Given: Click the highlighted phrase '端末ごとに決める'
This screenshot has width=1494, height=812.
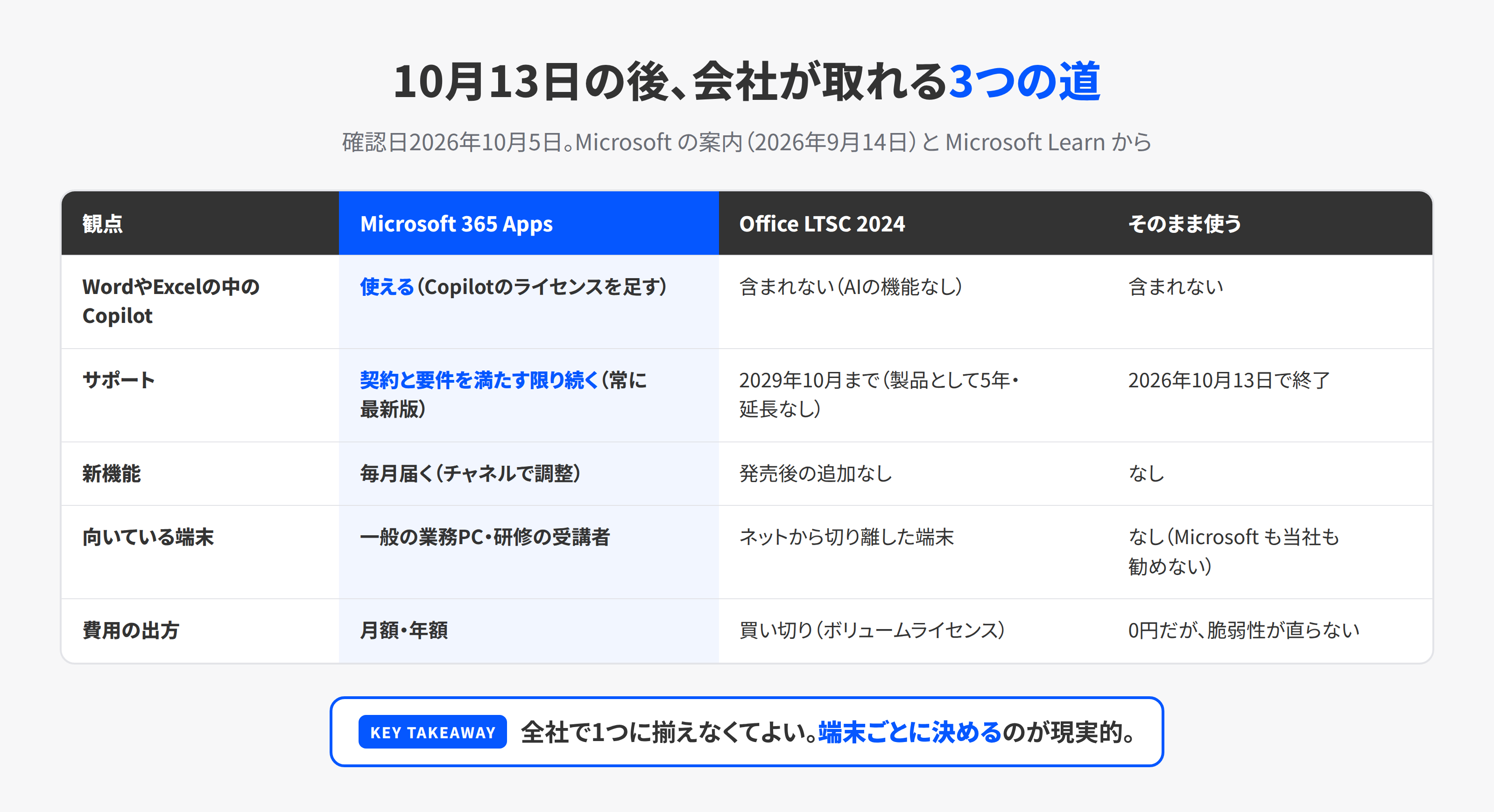Looking at the screenshot, I should (x=910, y=732).
